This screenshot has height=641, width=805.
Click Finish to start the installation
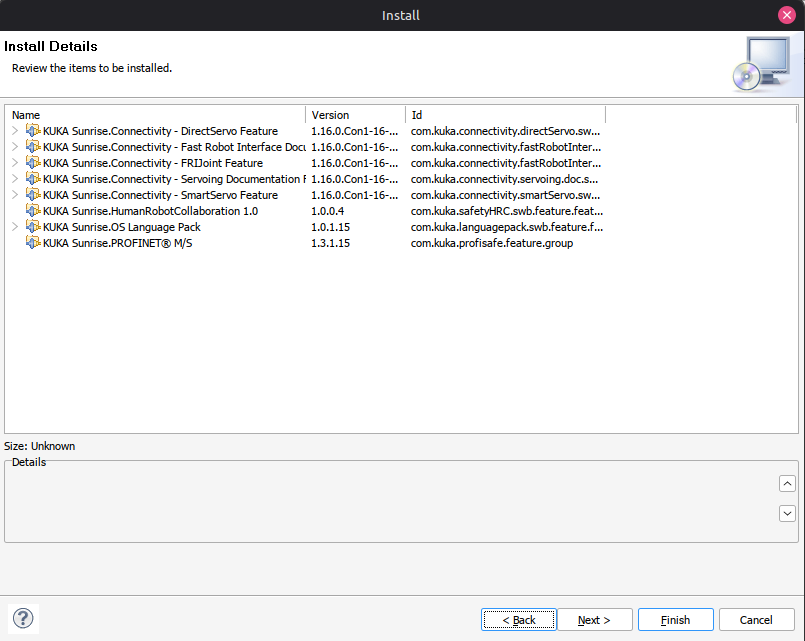(x=676, y=620)
